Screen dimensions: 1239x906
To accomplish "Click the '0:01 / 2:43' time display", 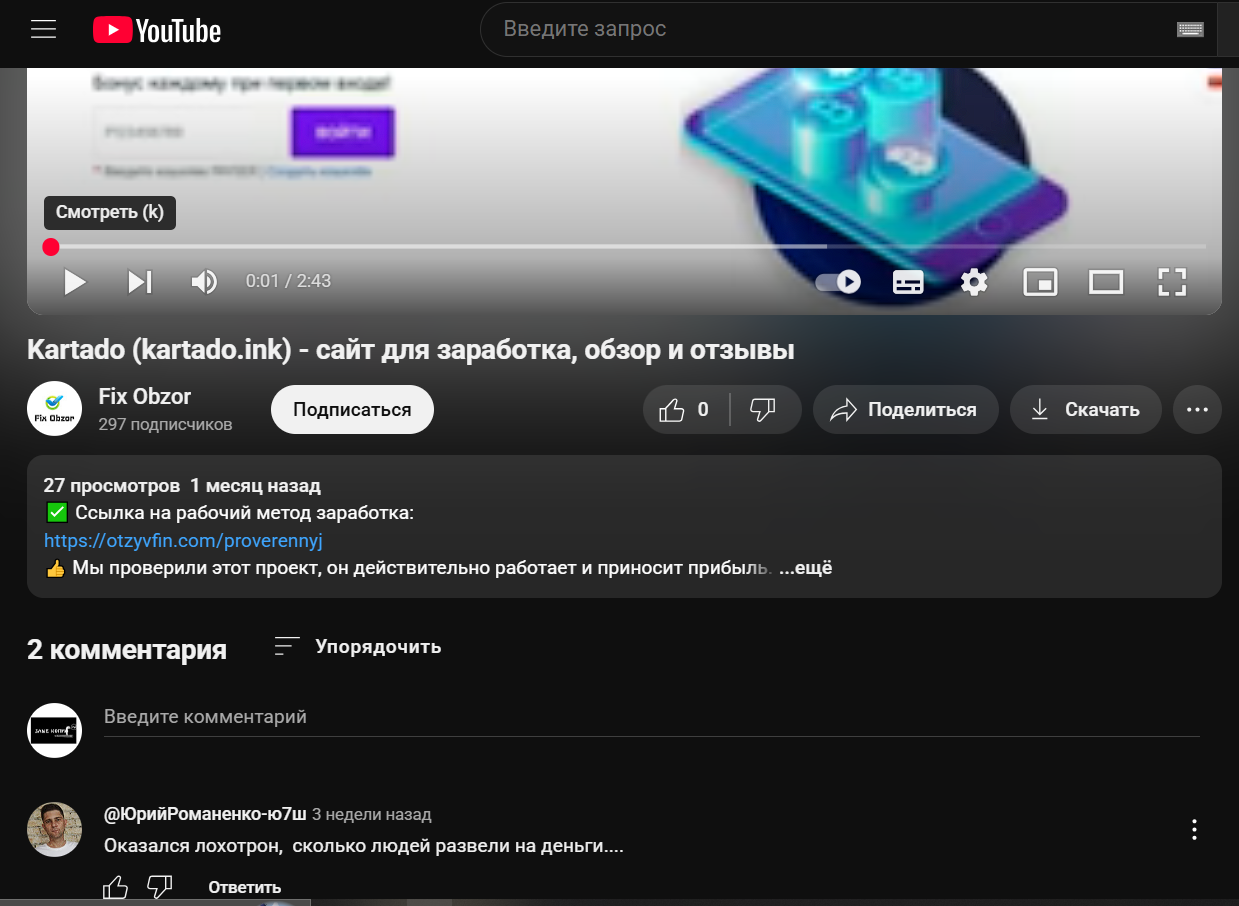I will [288, 282].
